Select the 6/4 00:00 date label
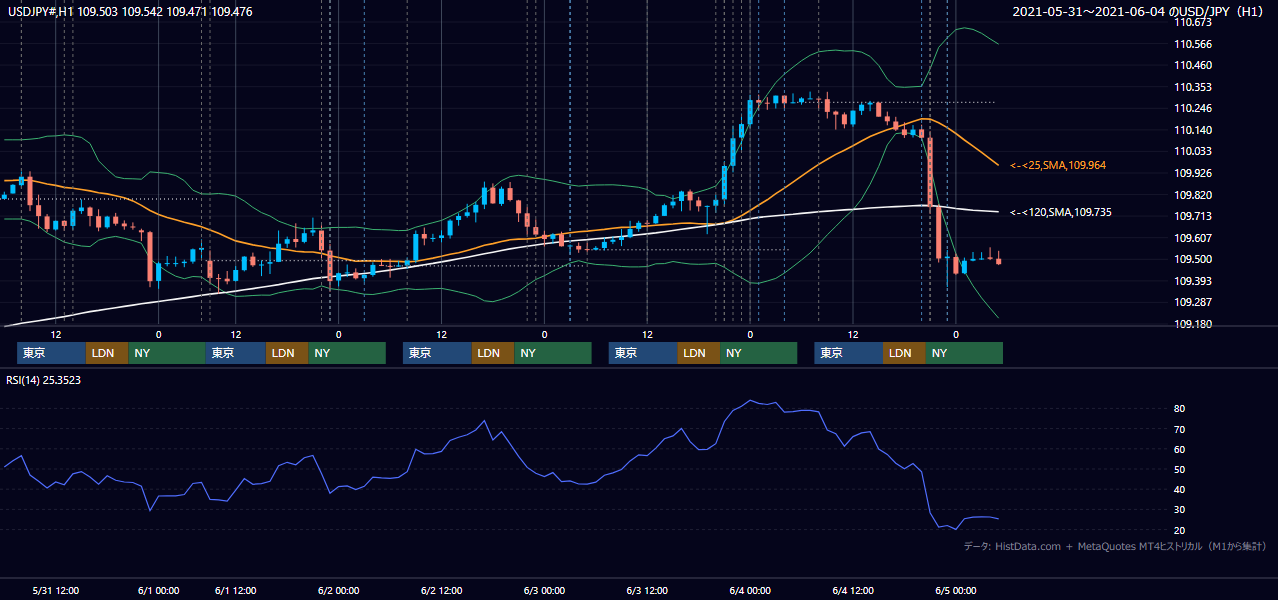1278x600 pixels. pyautogui.click(x=750, y=591)
